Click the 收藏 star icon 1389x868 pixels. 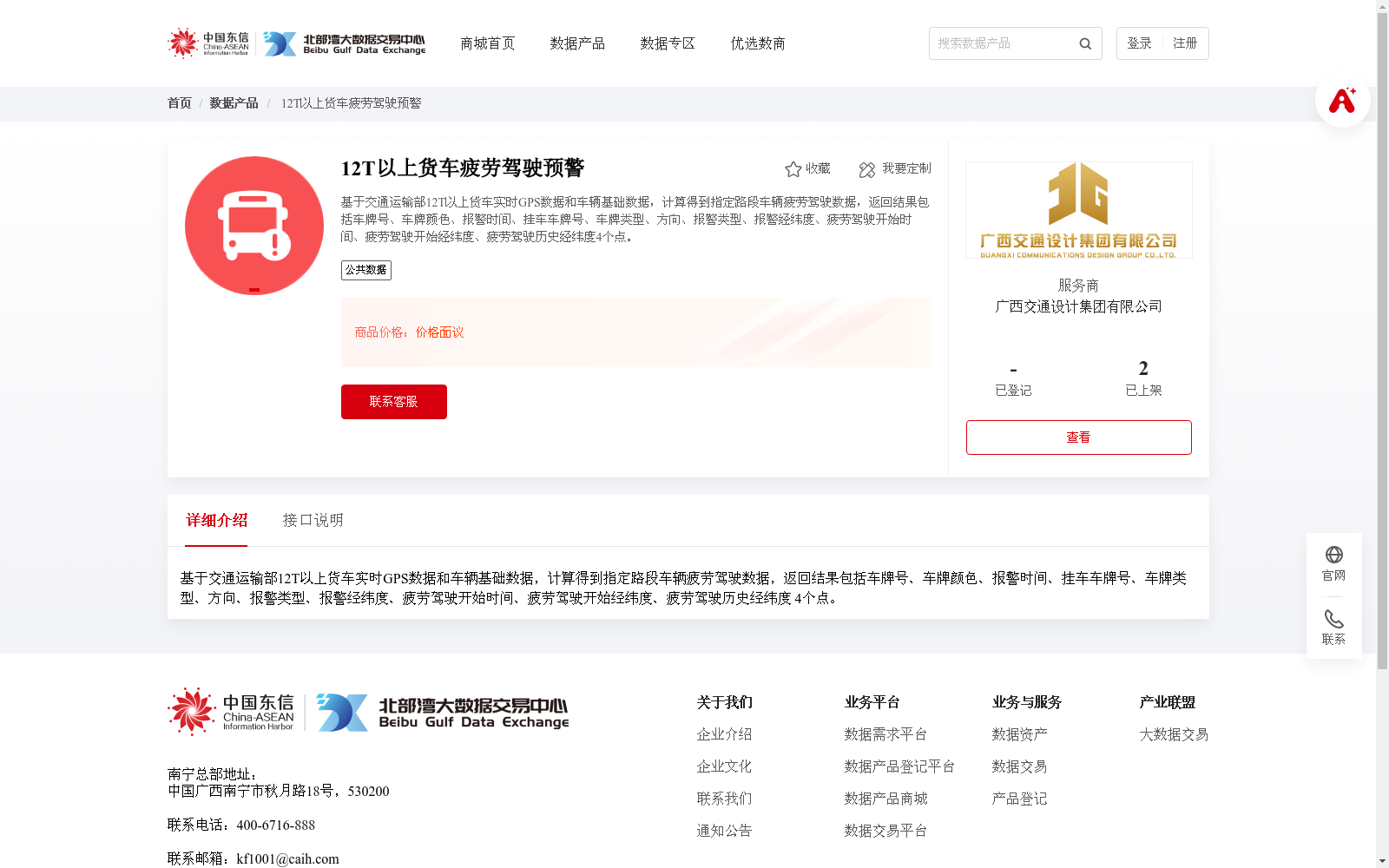[x=793, y=169]
